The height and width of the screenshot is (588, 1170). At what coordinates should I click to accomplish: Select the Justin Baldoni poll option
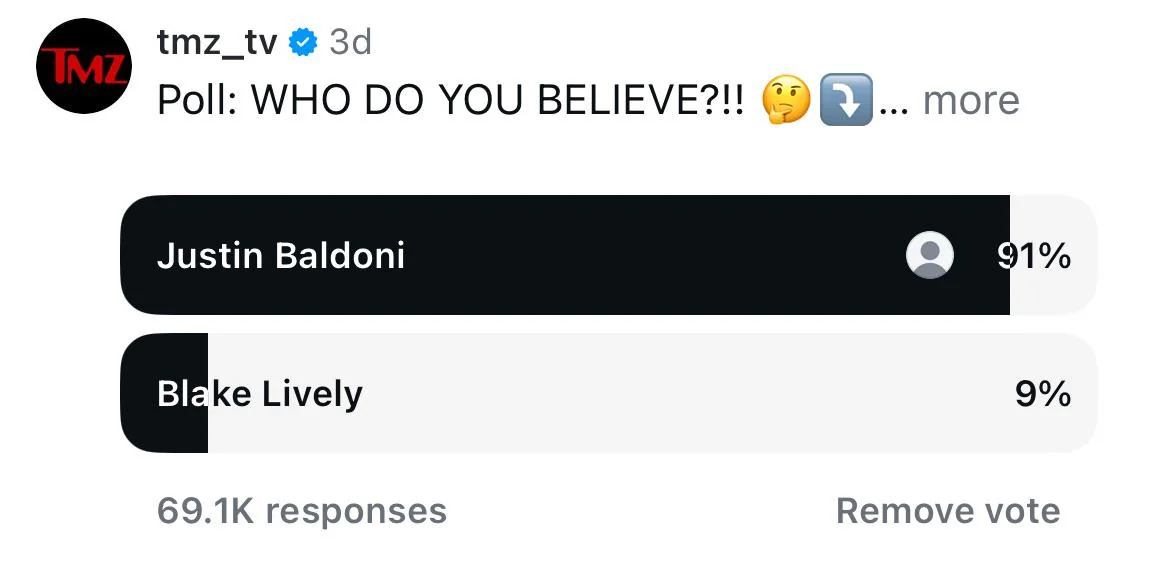[281, 256]
